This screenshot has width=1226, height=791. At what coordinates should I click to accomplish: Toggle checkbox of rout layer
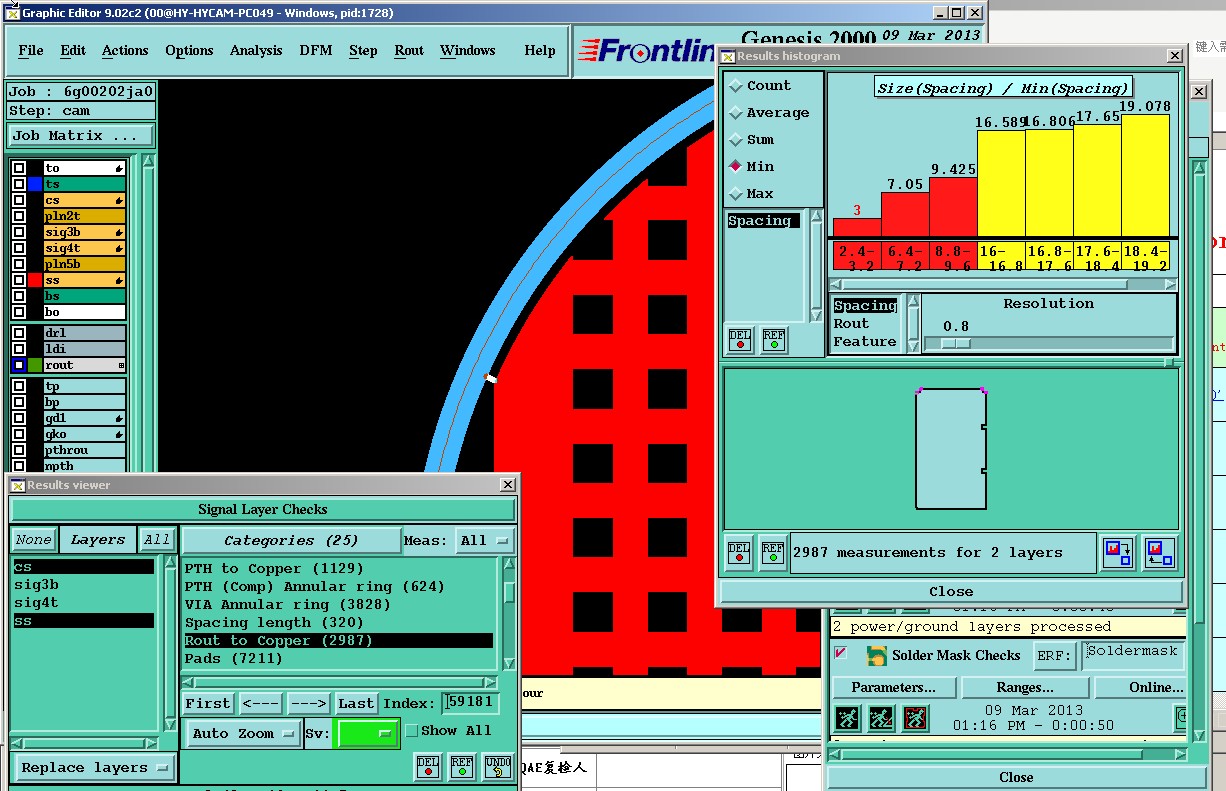tap(18, 365)
